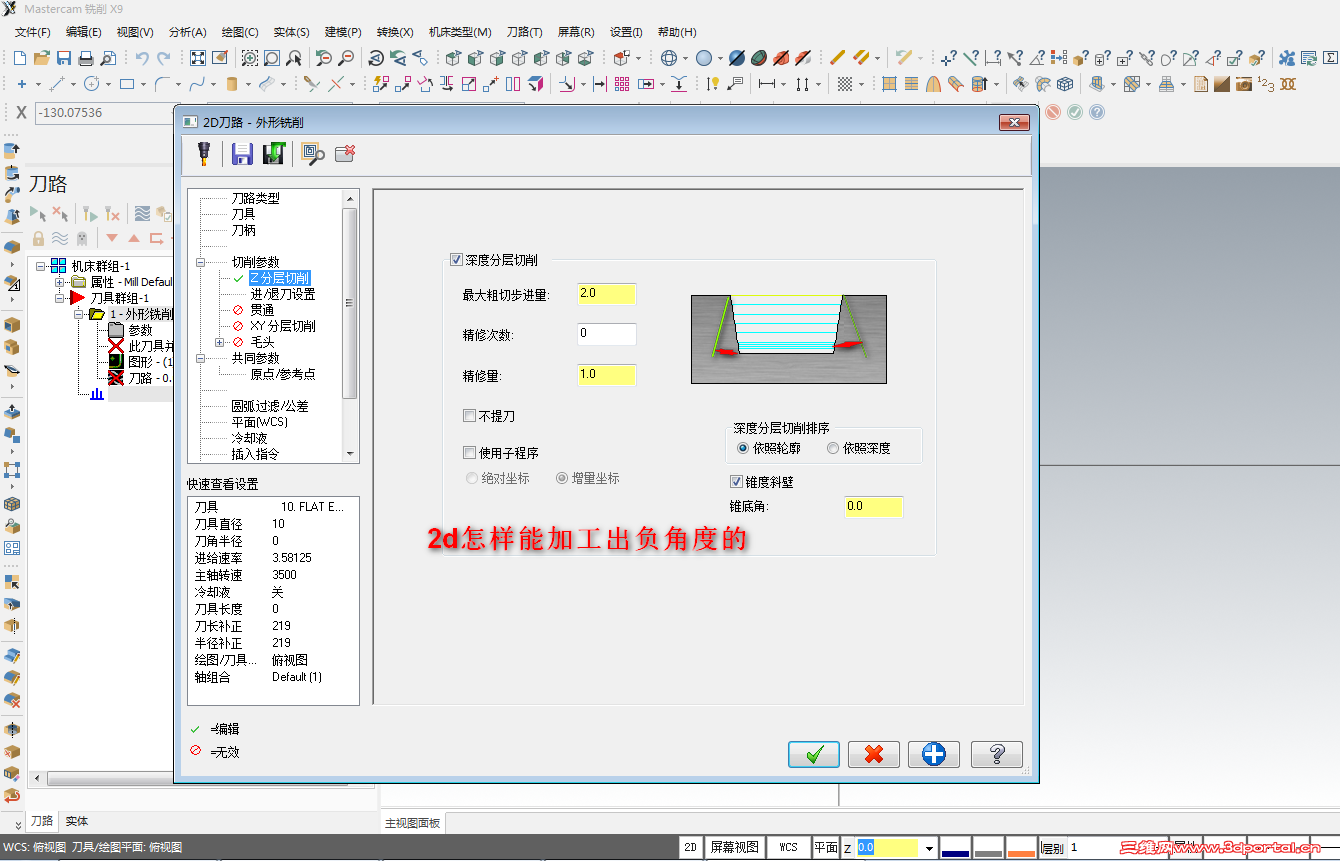
Task: Click the lock icon in toolpath manager
Action: coord(38,238)
